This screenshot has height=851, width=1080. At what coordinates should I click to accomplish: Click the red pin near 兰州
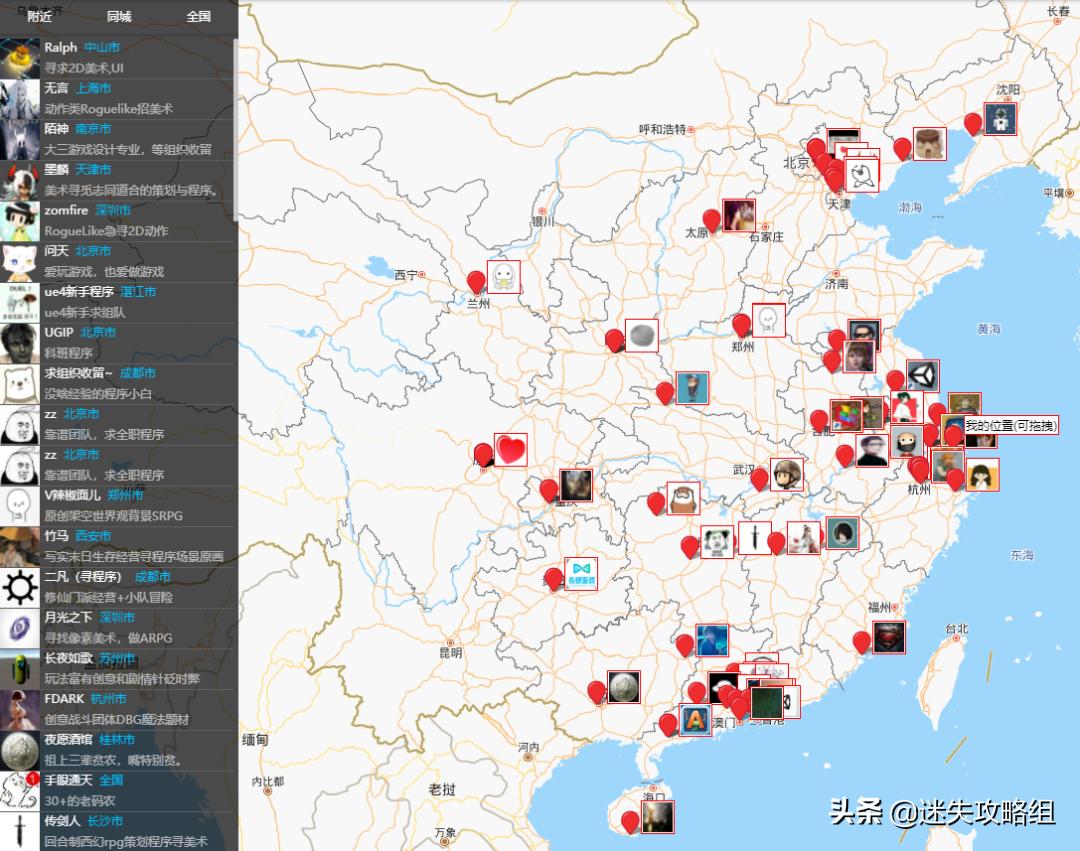[x=476, y=282]
